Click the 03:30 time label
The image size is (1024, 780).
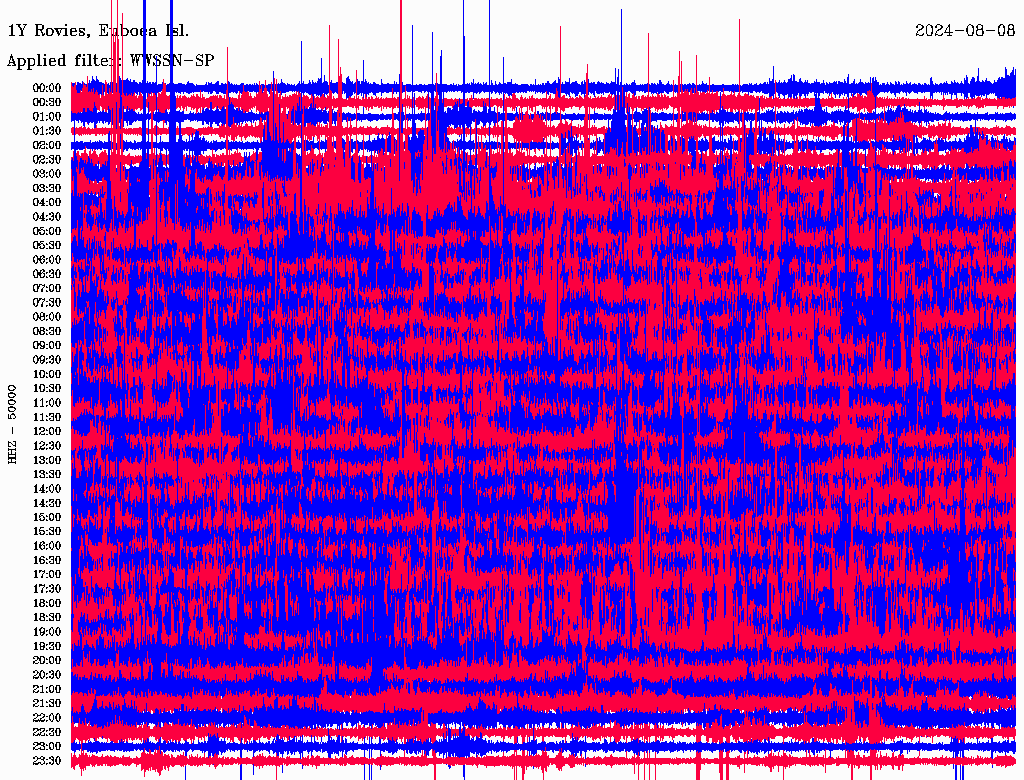coord(47,188)
